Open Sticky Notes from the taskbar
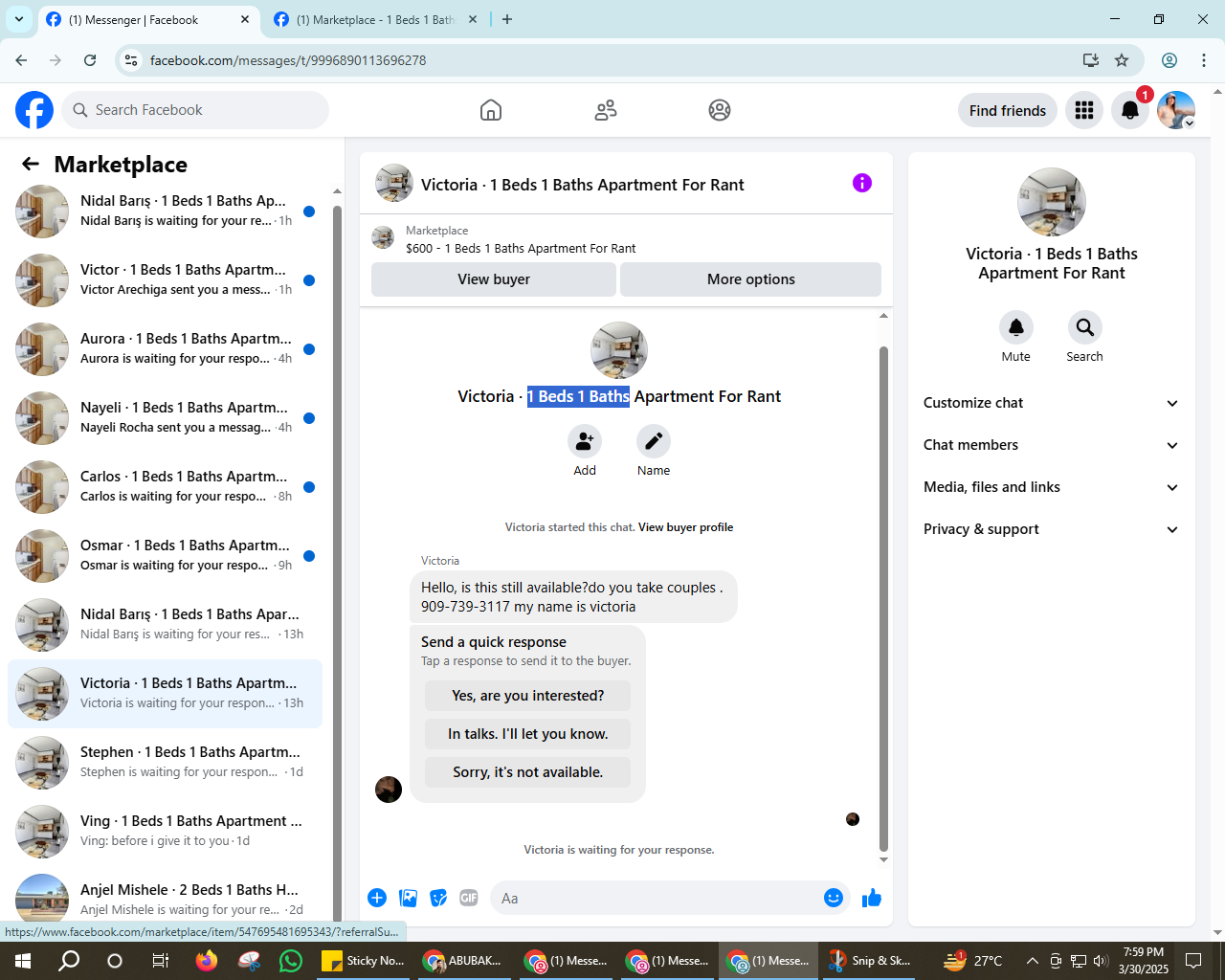The image size is (1225, 980). (364, 961)
